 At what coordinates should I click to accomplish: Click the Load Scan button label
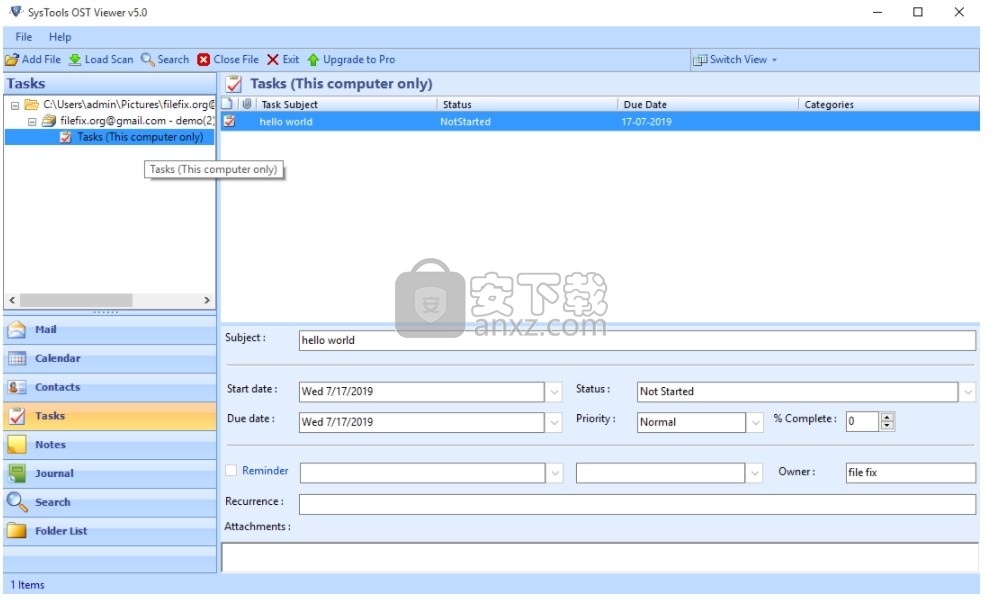[109, 60]
